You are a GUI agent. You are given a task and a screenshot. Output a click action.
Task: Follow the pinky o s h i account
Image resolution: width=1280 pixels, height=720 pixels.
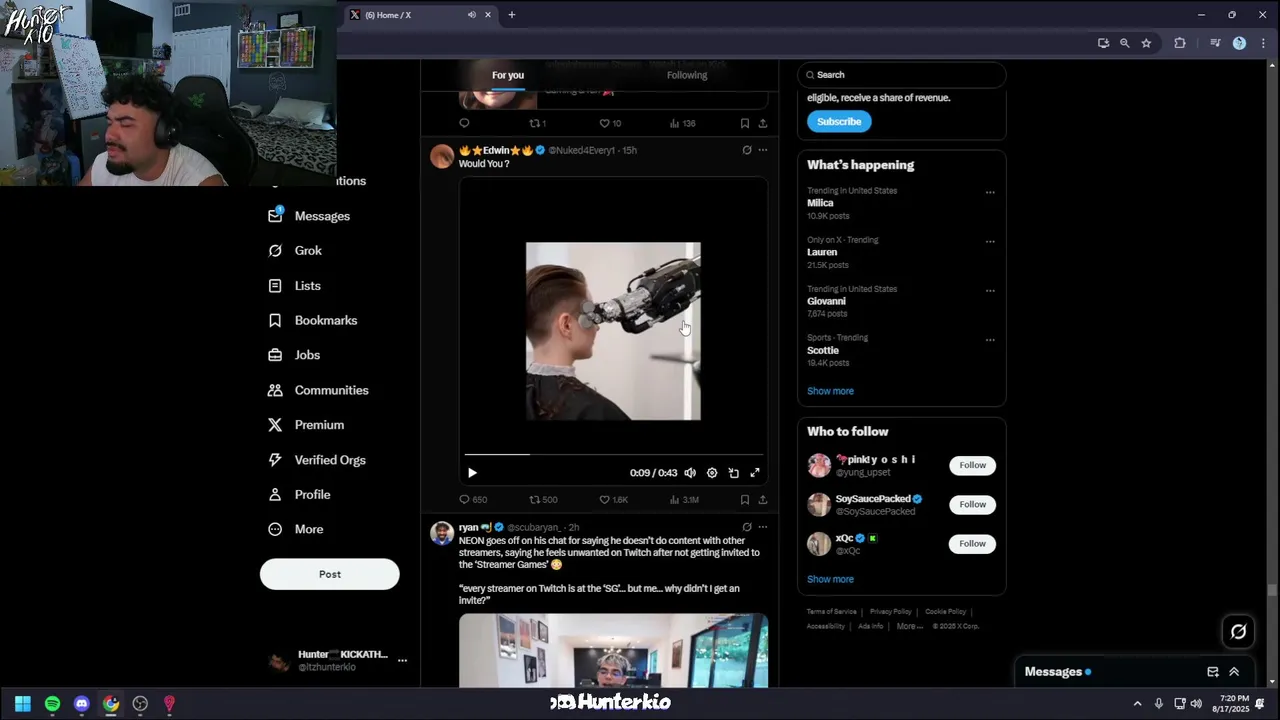972,465
